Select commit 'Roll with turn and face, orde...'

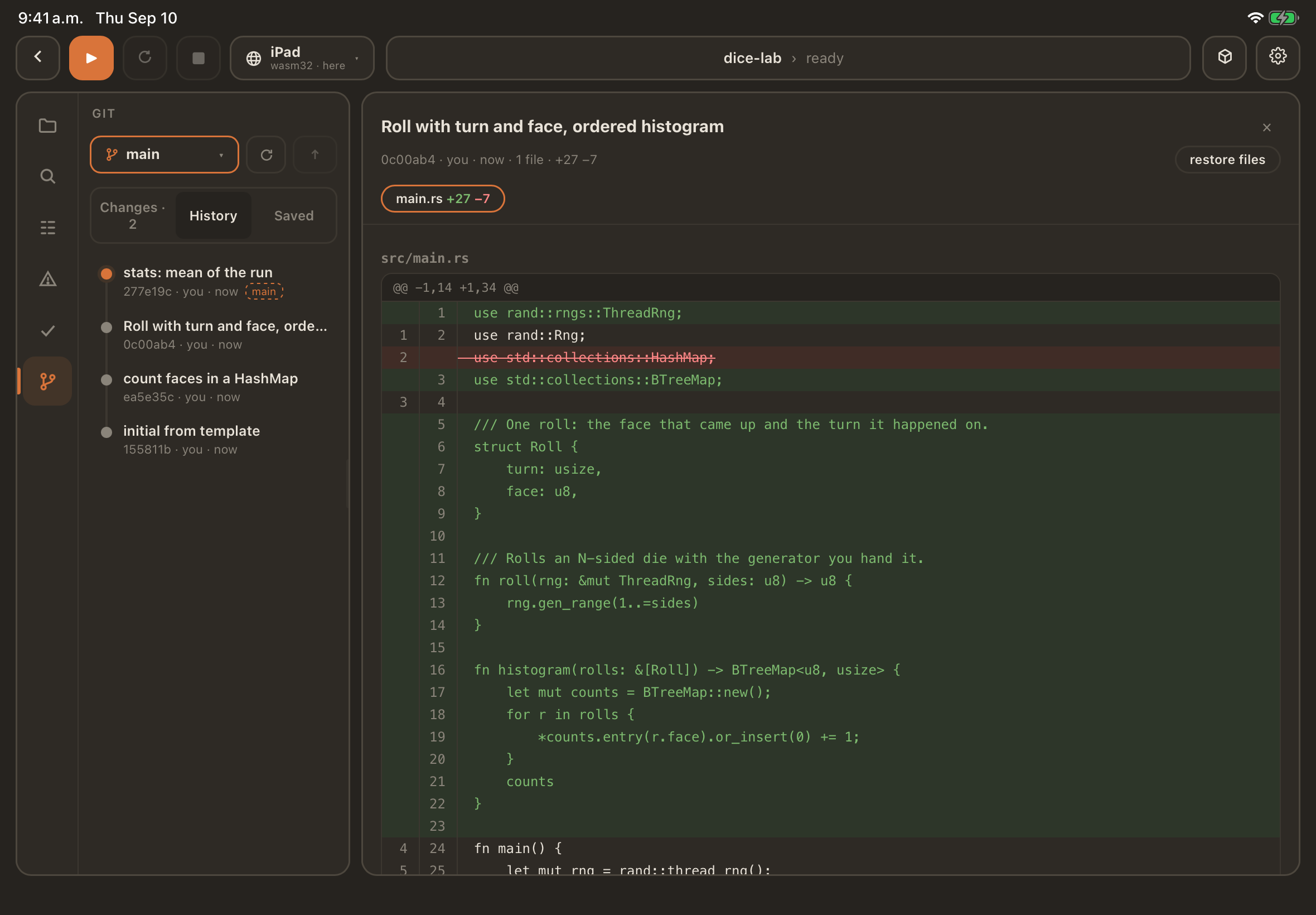tap(214, 335)
